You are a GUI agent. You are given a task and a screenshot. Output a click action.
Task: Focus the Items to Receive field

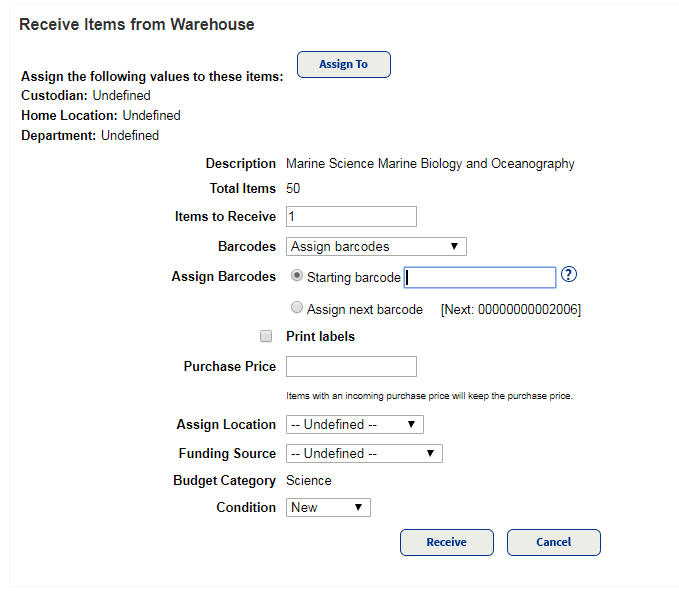point(351,216)
